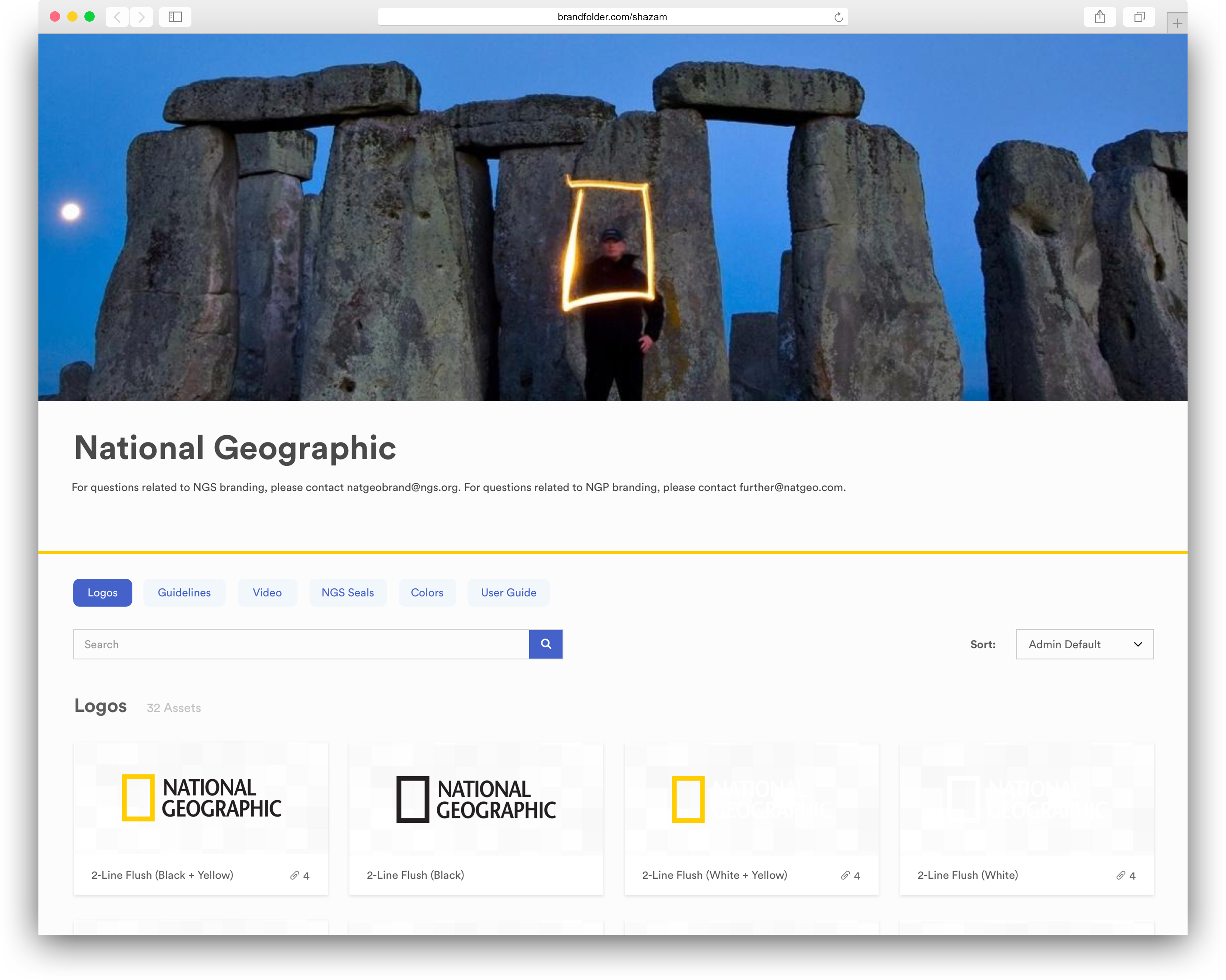Image resolution: width=1226 pixels, height=980 pixels.
Task: Click the '2-Line Flush (White)' title
Action: tap(968, 875)
